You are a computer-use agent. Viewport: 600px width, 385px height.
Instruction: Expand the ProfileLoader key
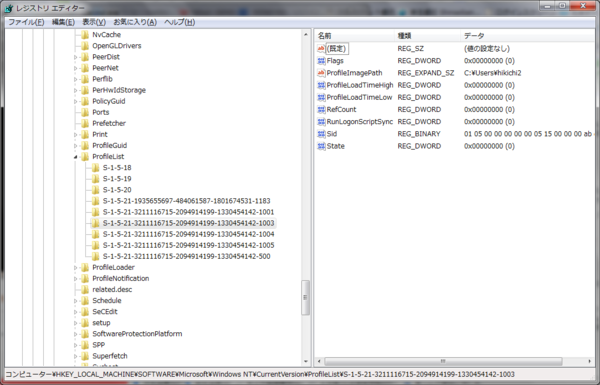pyautogui.click(x=75, y=268)
